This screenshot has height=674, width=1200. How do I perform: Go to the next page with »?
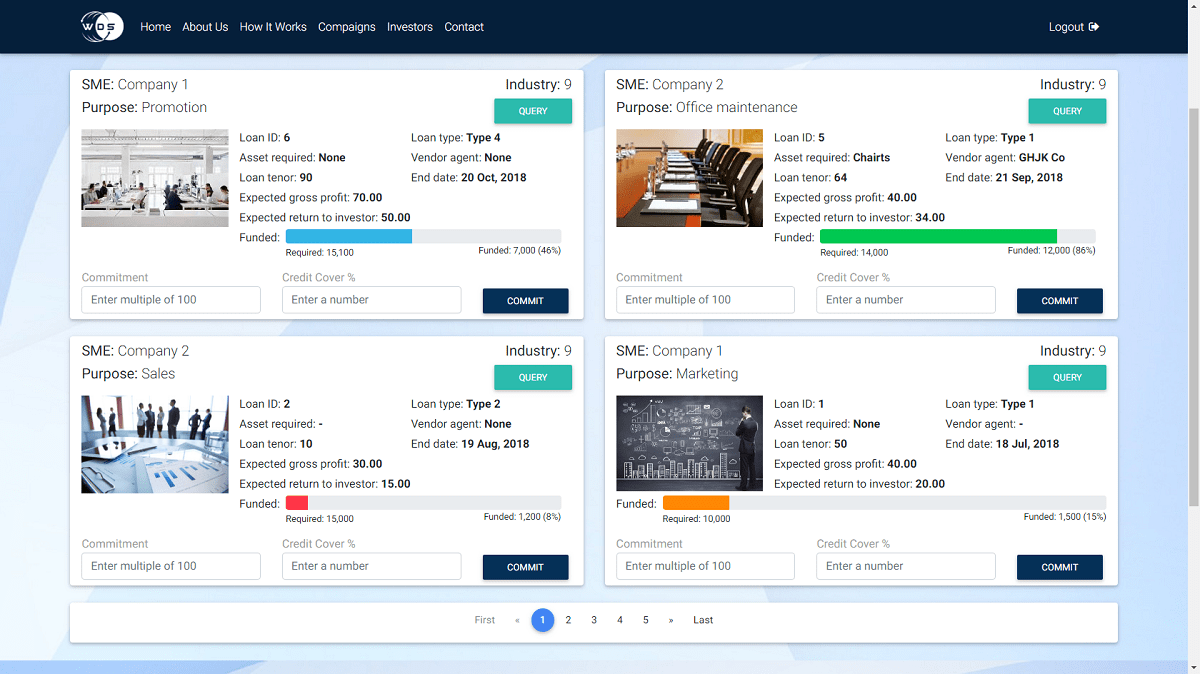(671, 620)
